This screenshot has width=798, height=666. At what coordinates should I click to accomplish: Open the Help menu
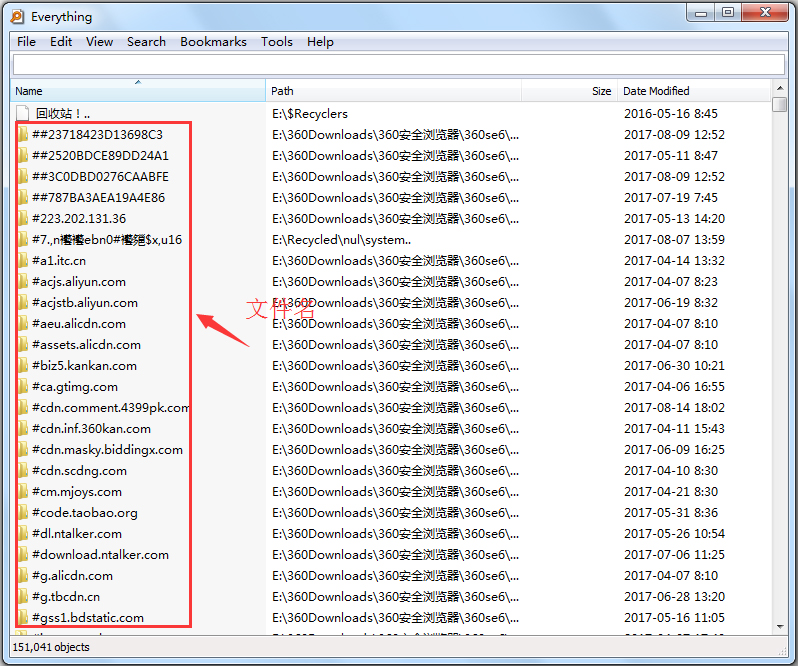pyautogui.click(x=320, y=42)
